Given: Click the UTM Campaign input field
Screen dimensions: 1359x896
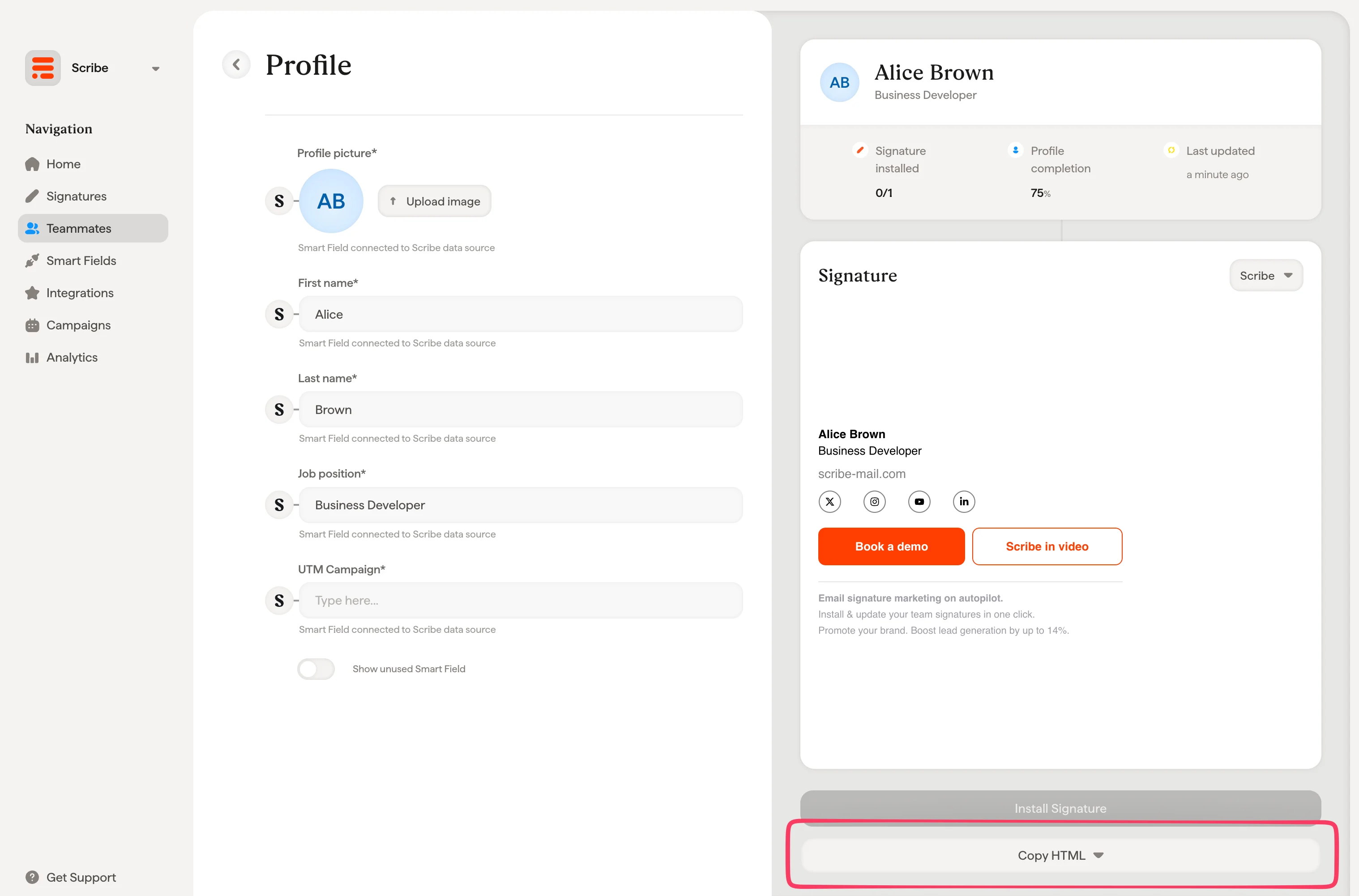Looking at the screenshot, I should pyautogui.click(x=521, y=601).
